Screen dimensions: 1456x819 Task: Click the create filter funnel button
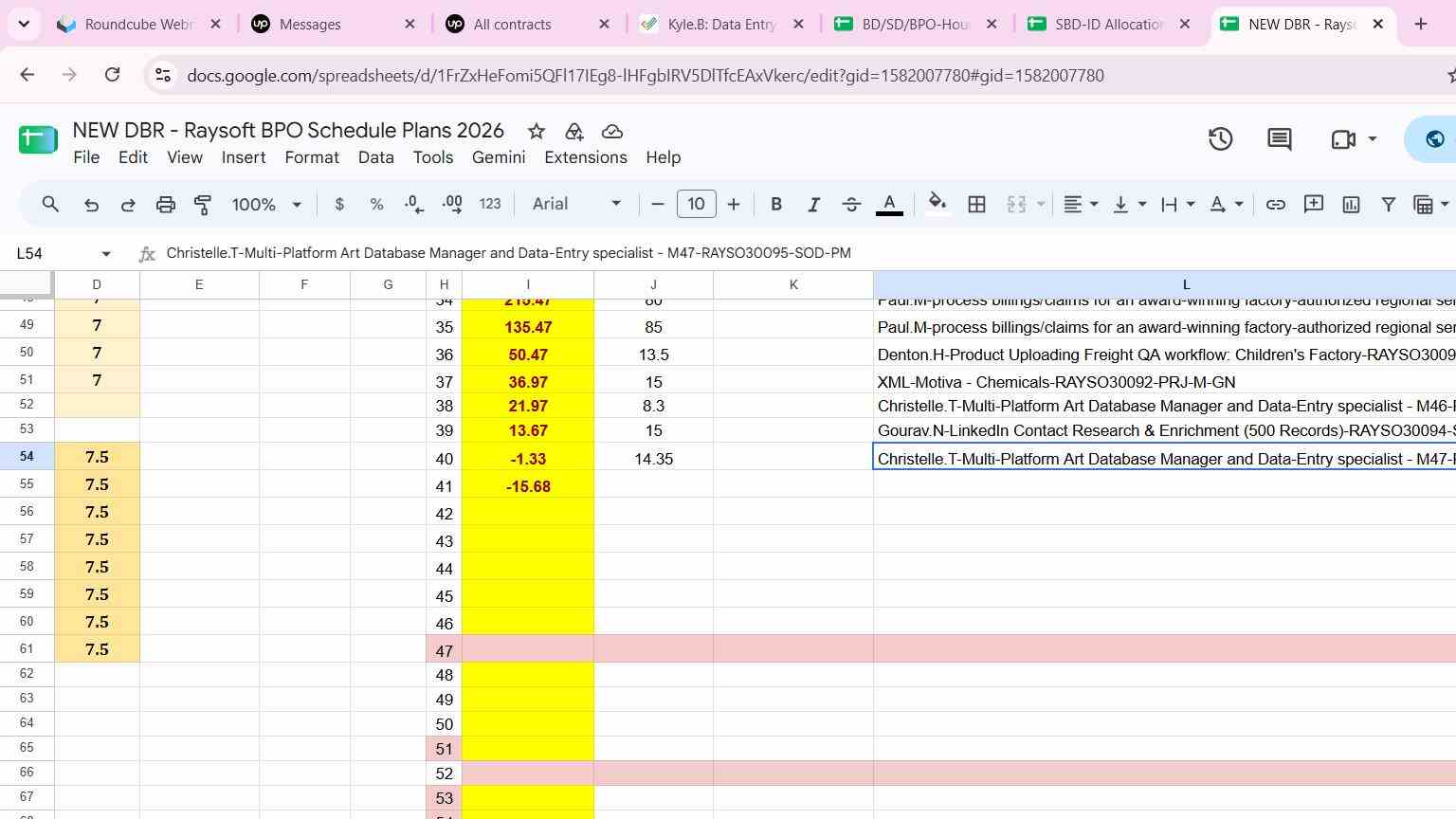point(1389,204)
